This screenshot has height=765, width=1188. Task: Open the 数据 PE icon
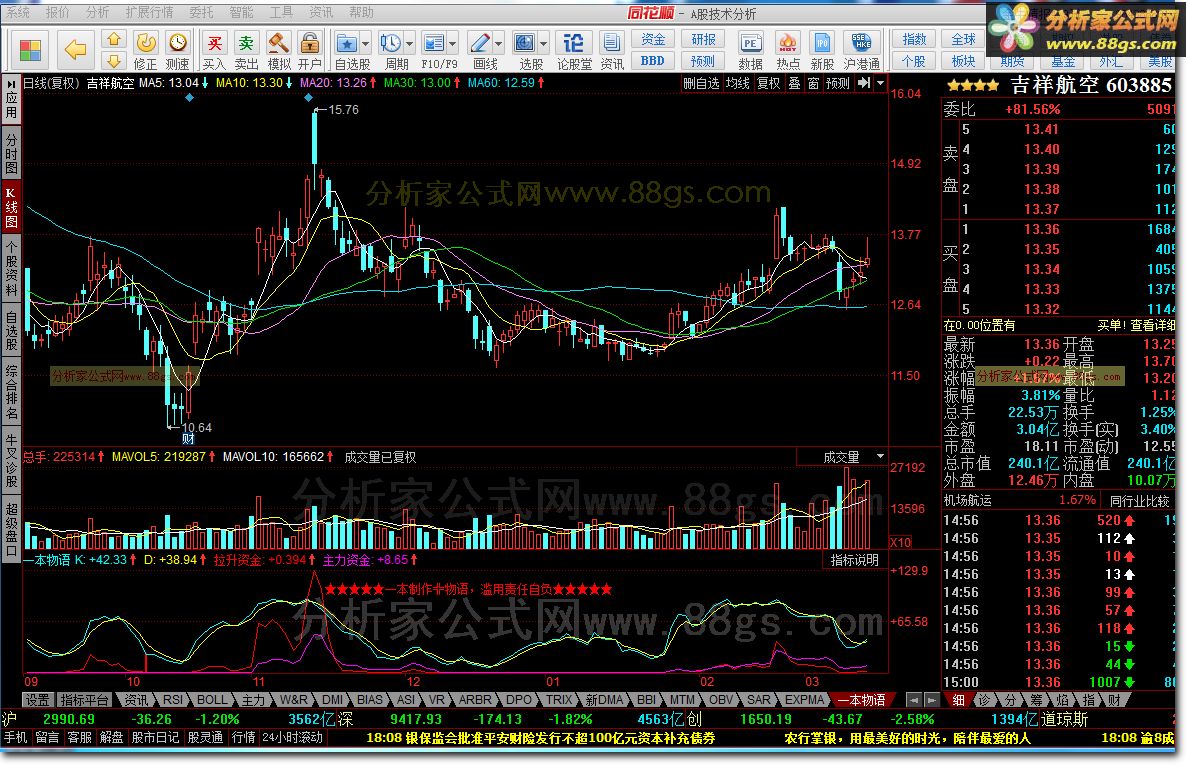(750, 43)
